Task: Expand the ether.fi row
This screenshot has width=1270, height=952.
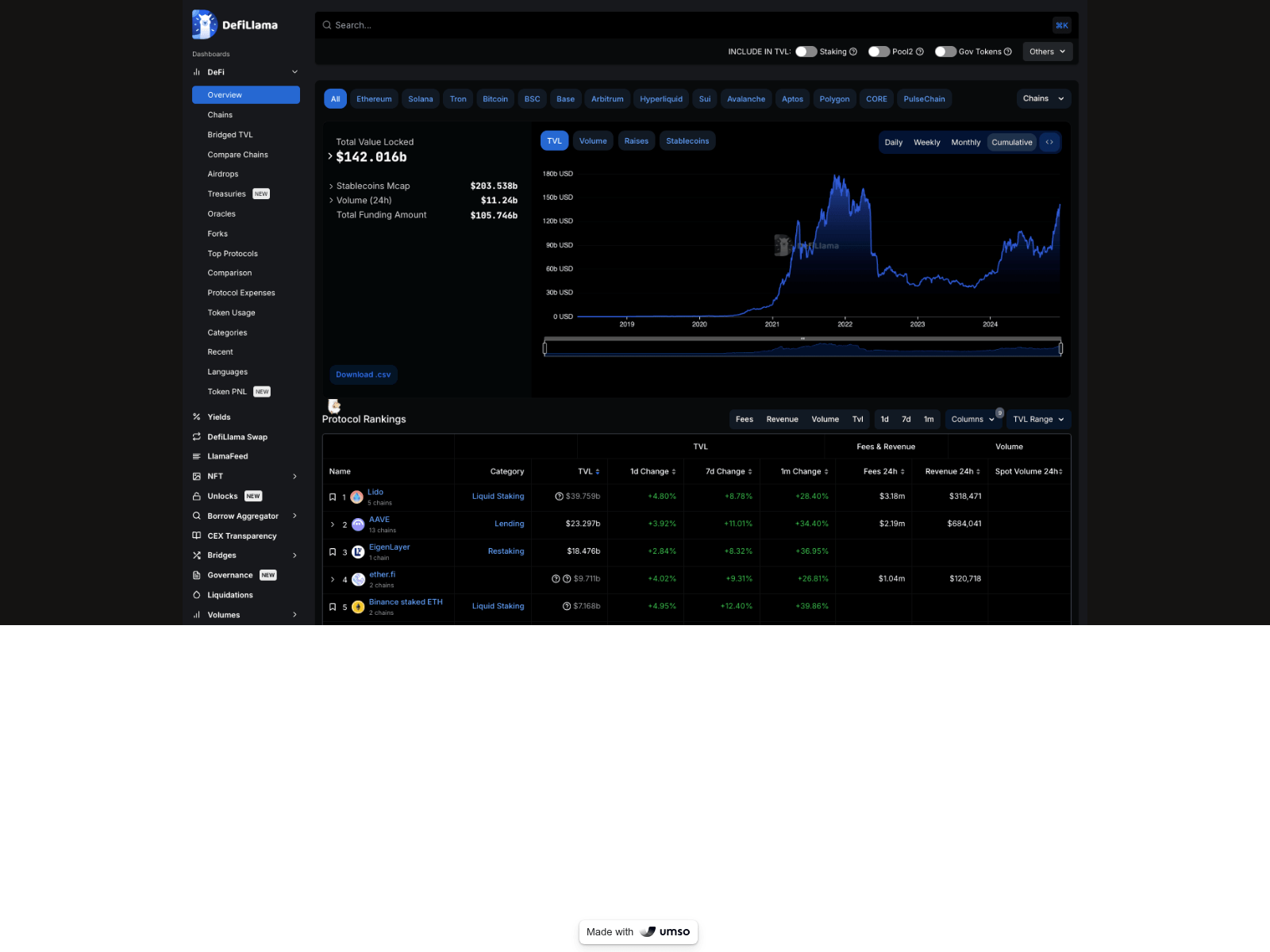Action: pyautogui.click(x=333, y=579)
